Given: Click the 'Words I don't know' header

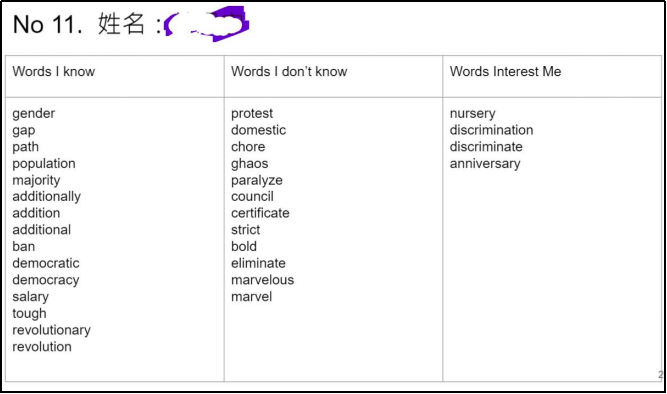Looking at the screenshot, I should coord(289,71).
